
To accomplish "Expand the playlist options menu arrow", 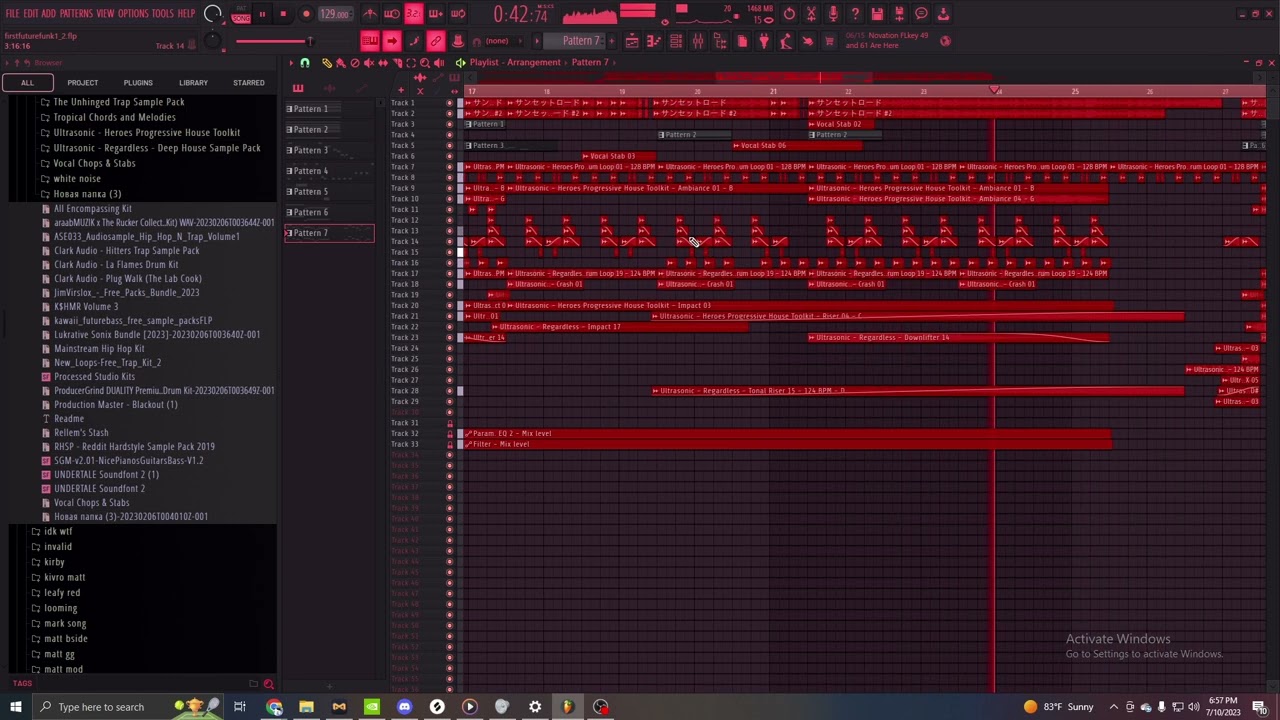I will click(x=291, y=63).
